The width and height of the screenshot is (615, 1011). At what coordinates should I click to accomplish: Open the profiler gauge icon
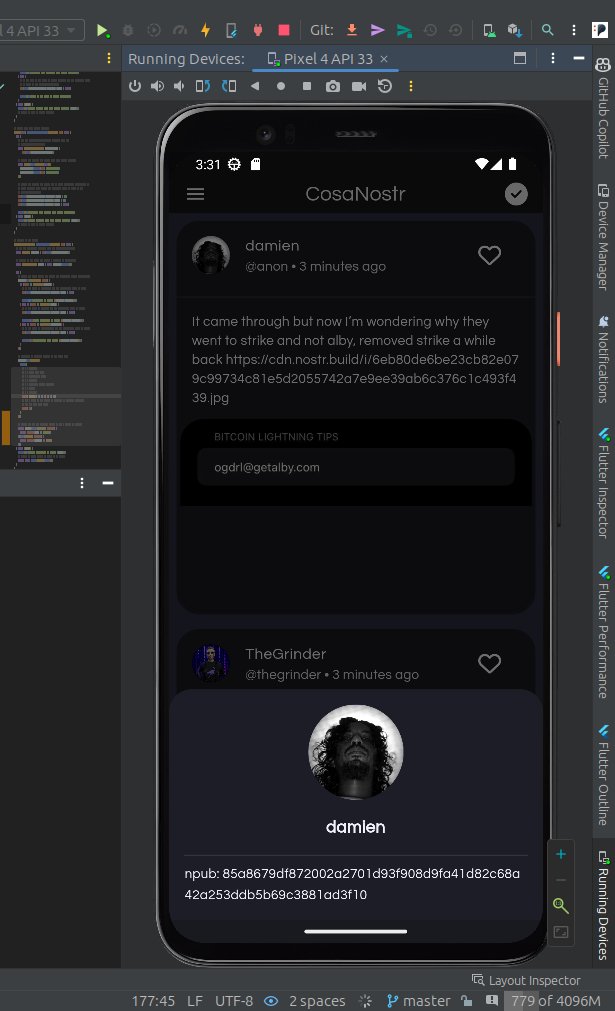coord(180,30)
